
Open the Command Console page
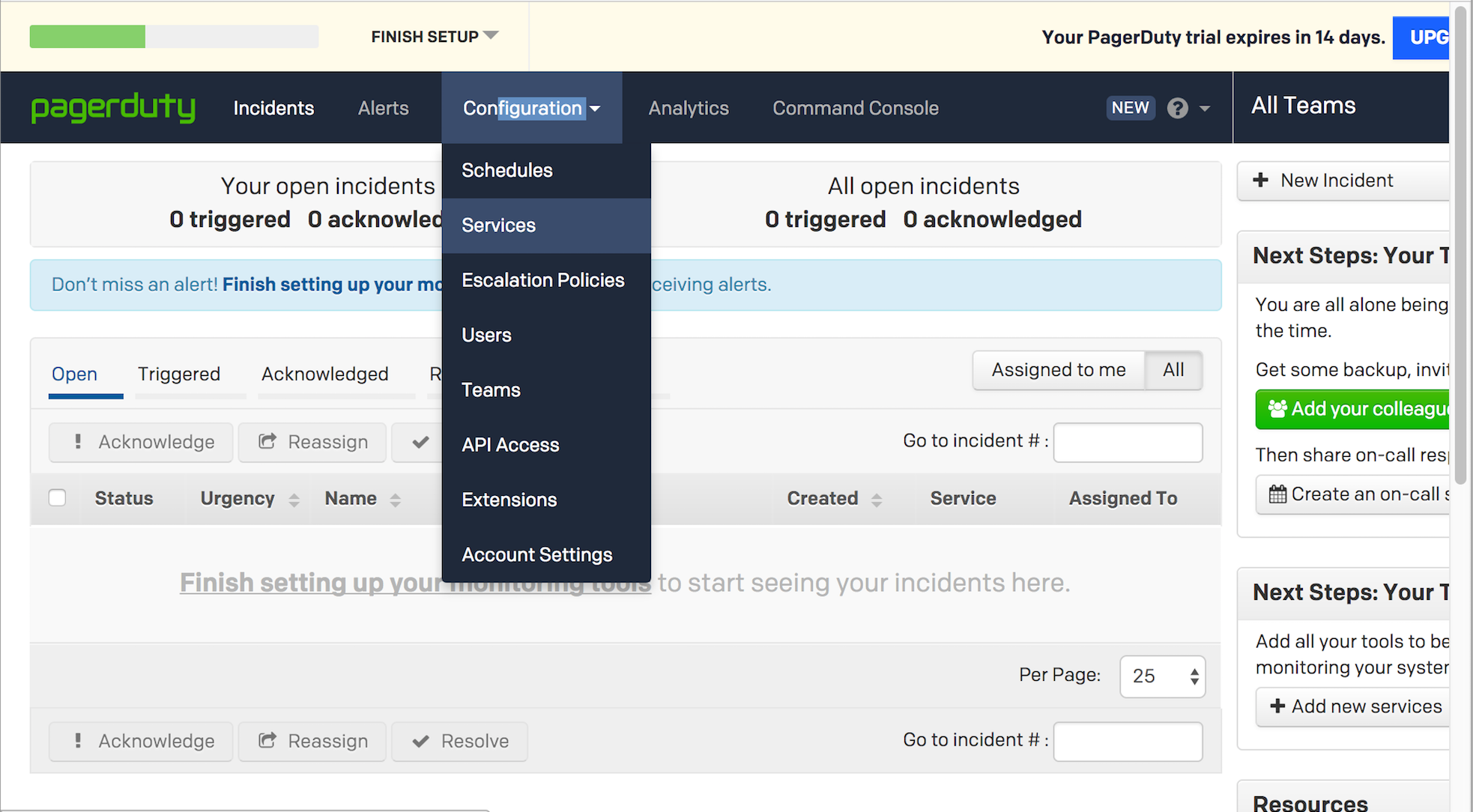click(856, 108)
